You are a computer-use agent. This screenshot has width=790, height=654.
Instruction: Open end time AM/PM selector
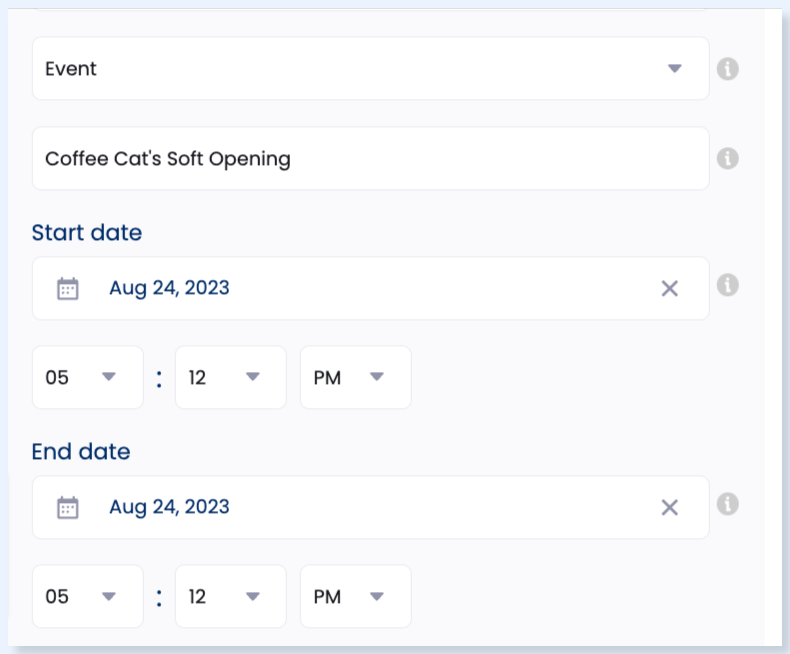pos(356,596)
